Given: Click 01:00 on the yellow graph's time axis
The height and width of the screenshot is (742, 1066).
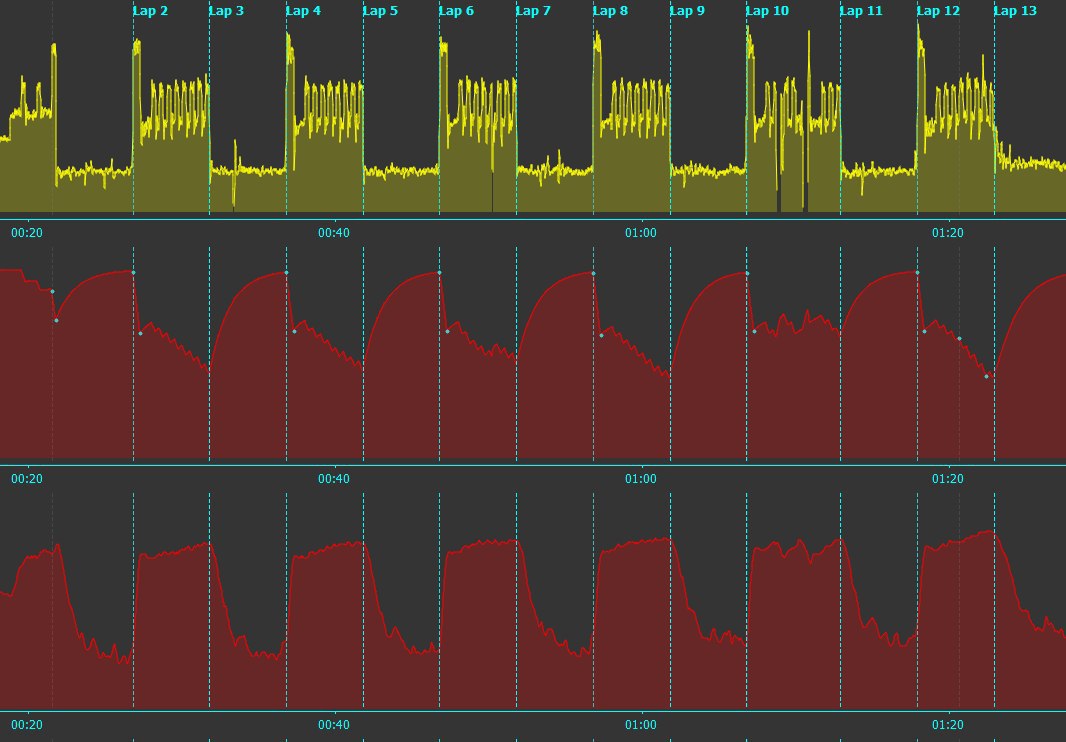Looking at the screenshot, I should point(641,233).
